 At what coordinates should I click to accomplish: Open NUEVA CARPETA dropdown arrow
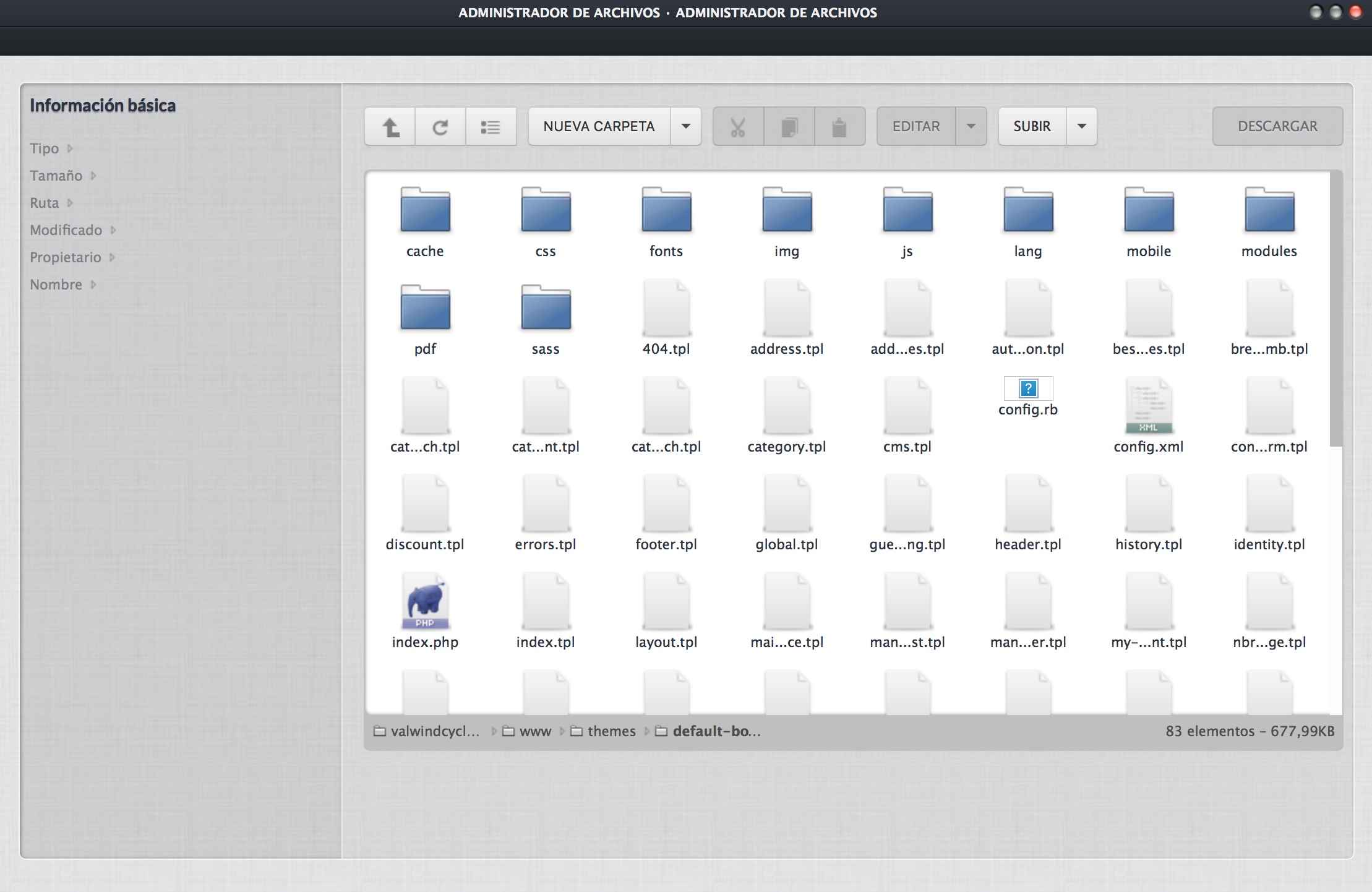685,126
